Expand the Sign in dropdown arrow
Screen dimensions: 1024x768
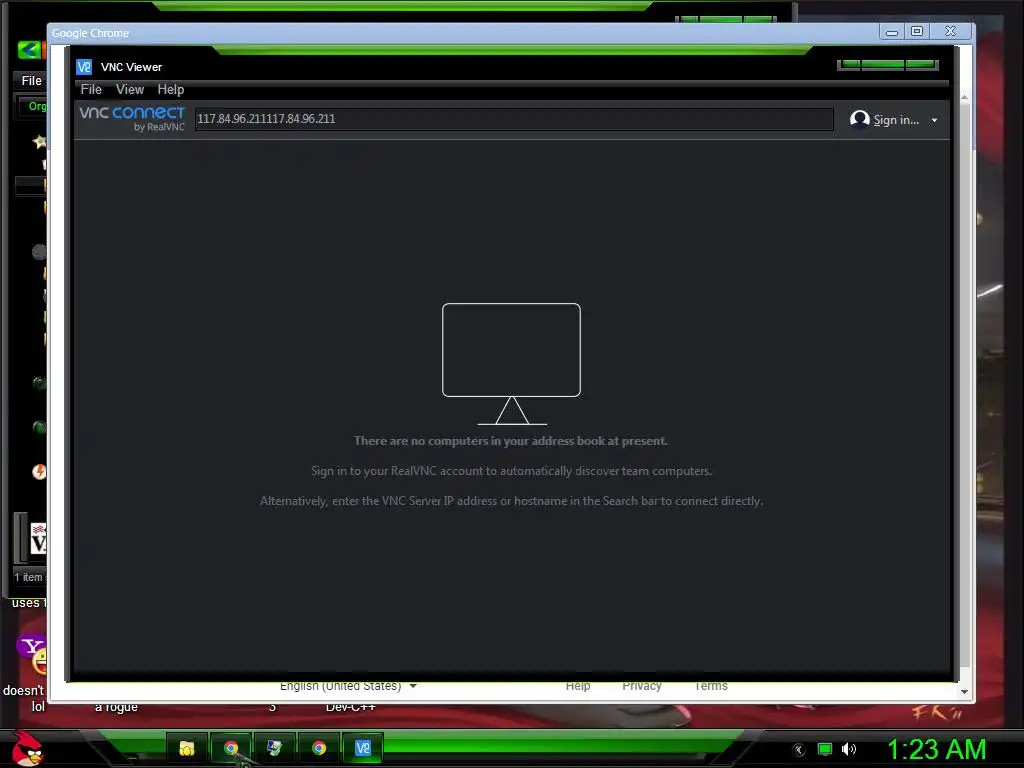tap(935, 120)
